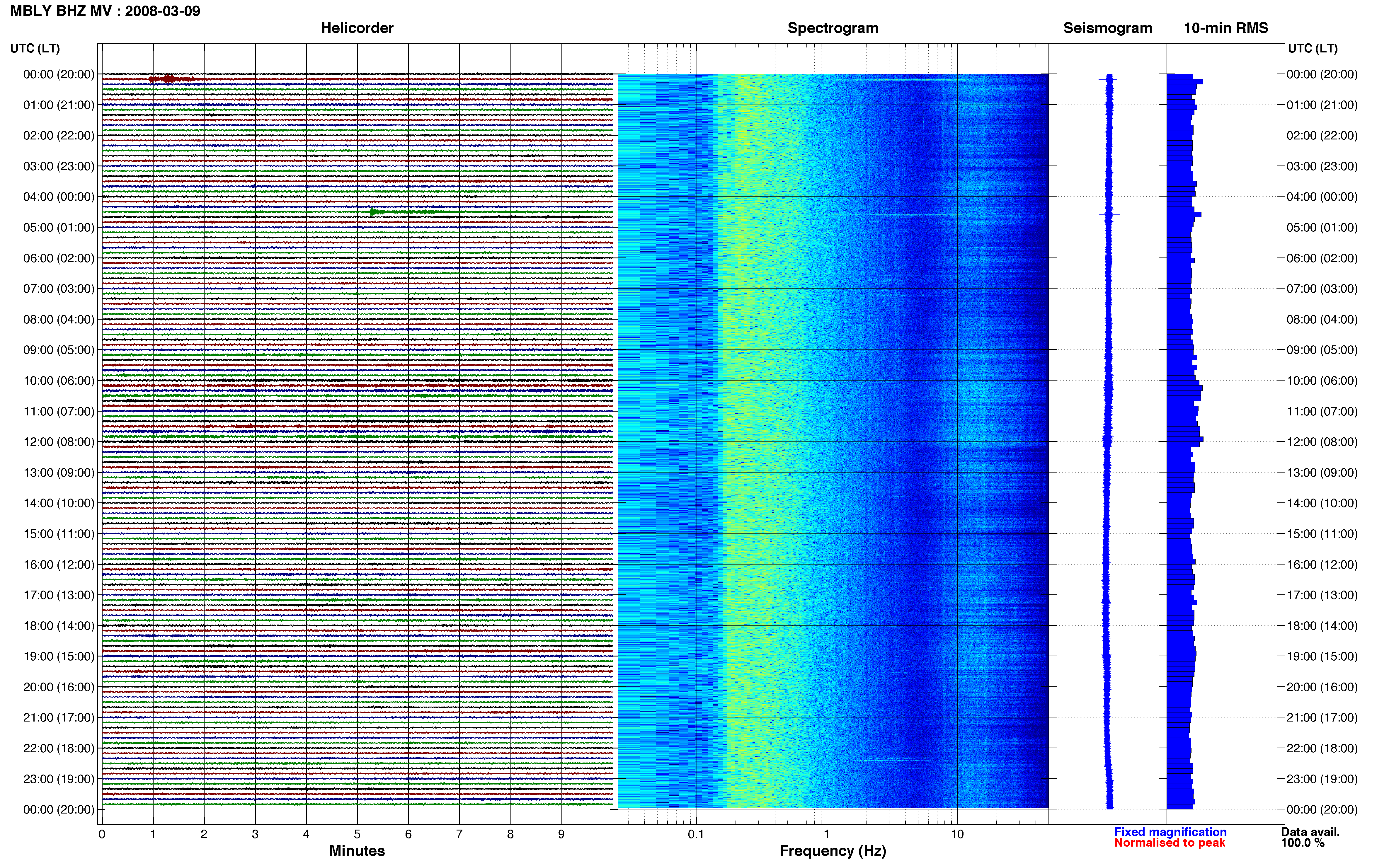Click the bottom-left '00:00 (20:00)' time label
The image size is (1389, 868).
click(59, 809)
